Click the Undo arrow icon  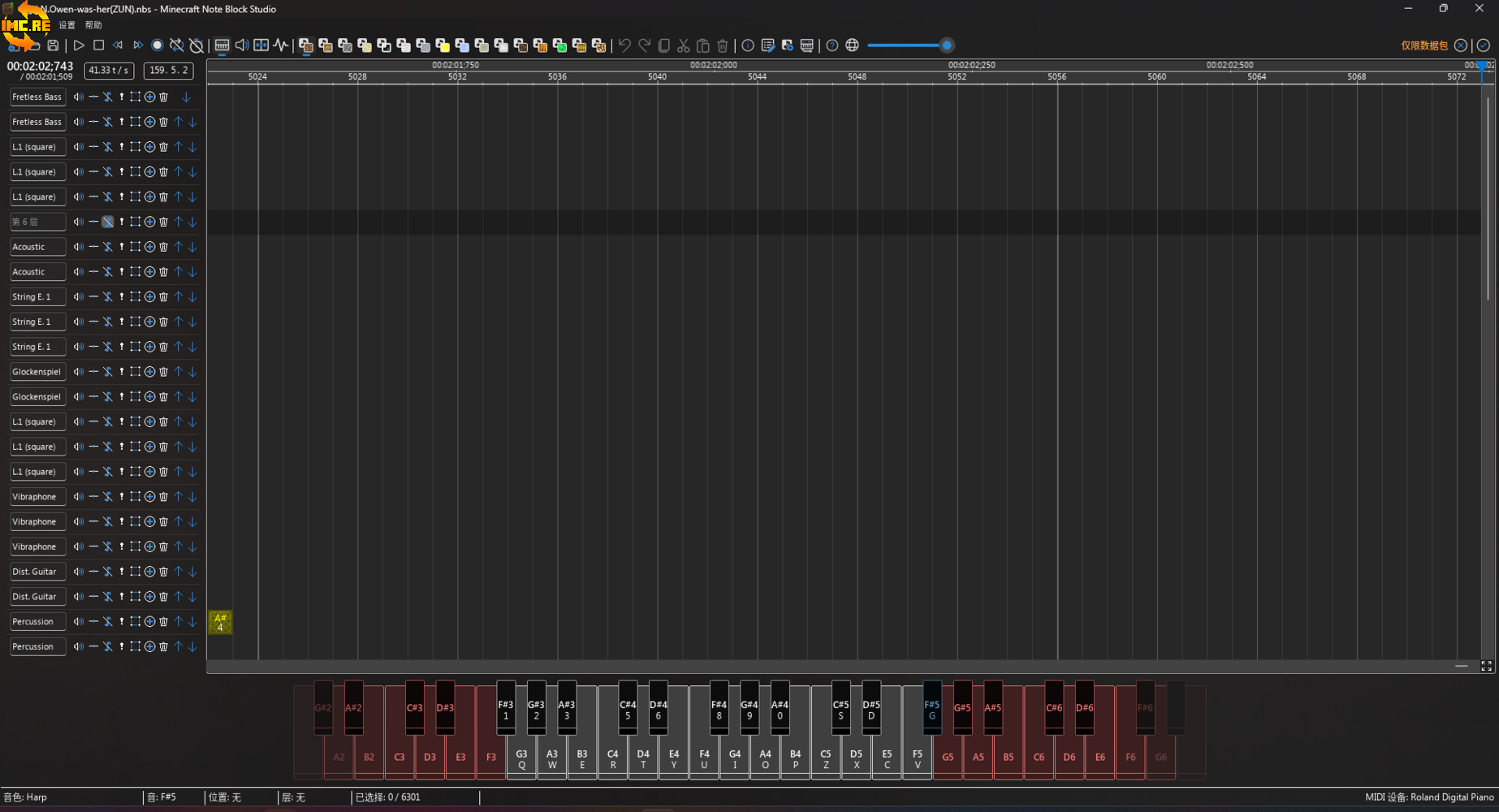(x=624, y=45)
